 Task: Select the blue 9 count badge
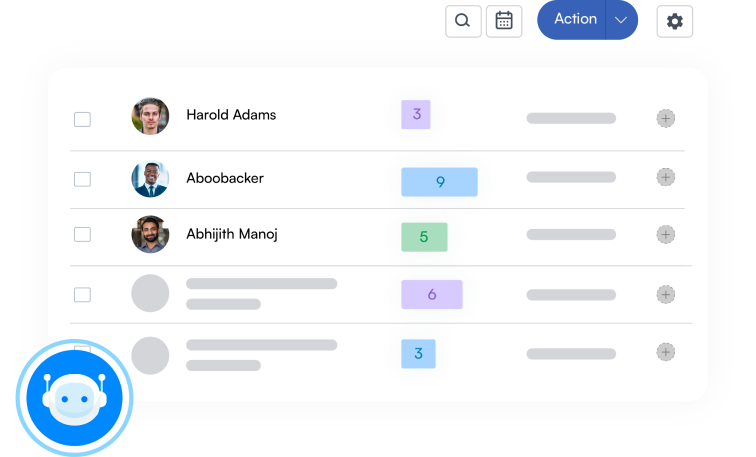coord(439,182)
